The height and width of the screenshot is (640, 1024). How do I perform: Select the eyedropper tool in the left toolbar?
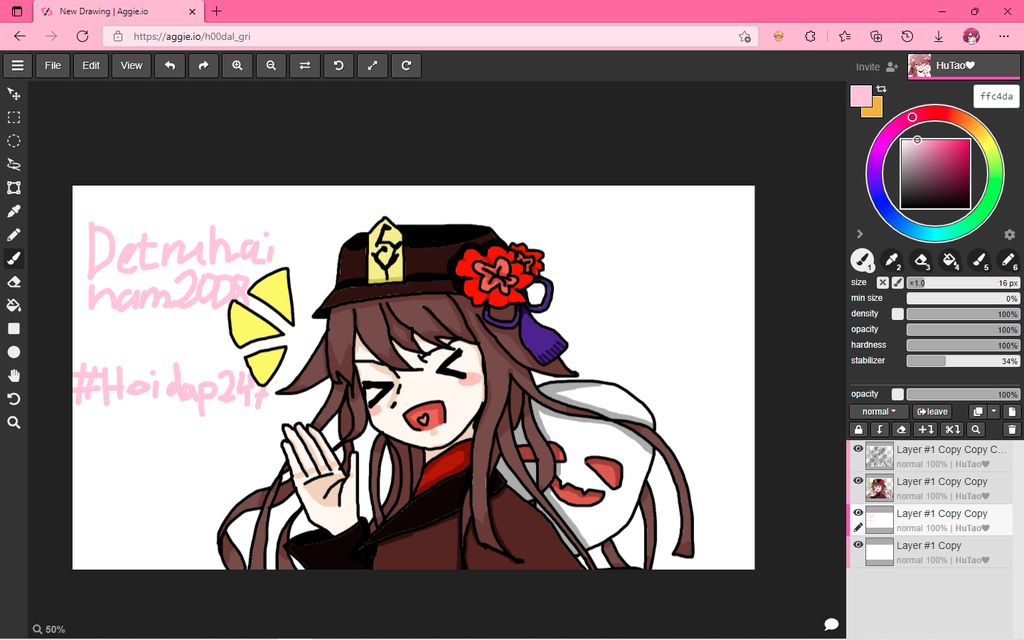click(x=14, y=212)
